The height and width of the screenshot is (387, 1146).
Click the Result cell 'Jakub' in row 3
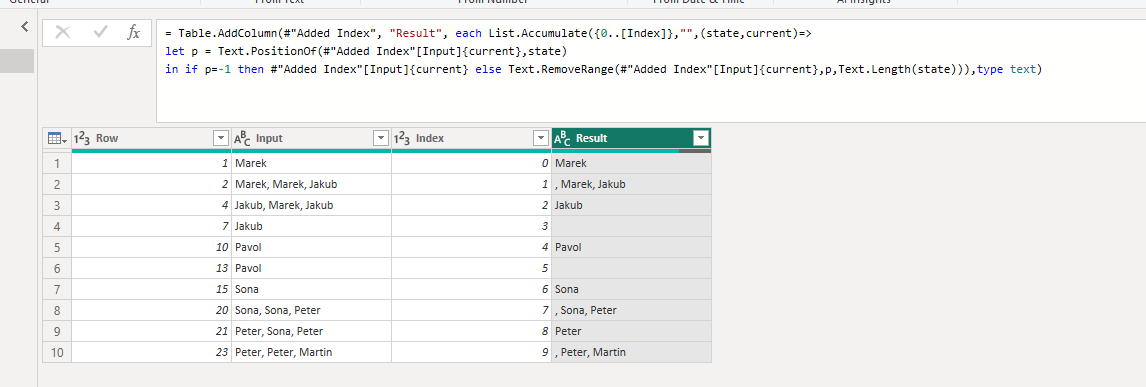[x=631, y=205]
